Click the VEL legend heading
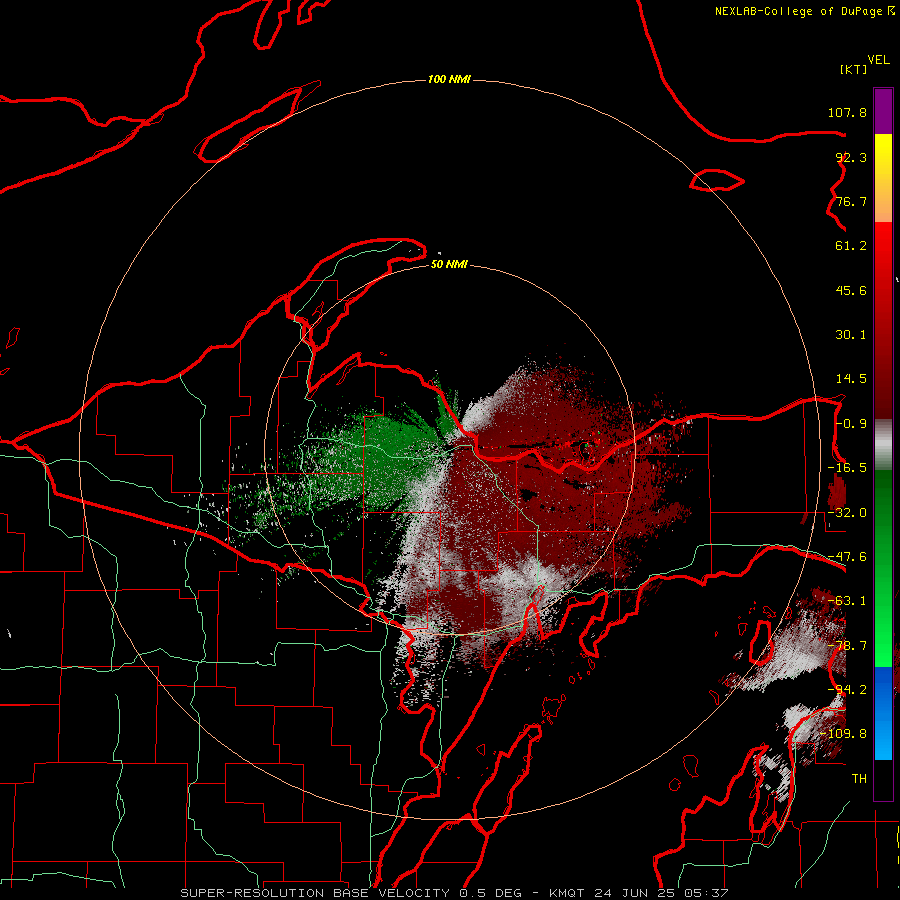Viewport: 900px width, 900px height. pyautogui.click(x=878, y=60)
